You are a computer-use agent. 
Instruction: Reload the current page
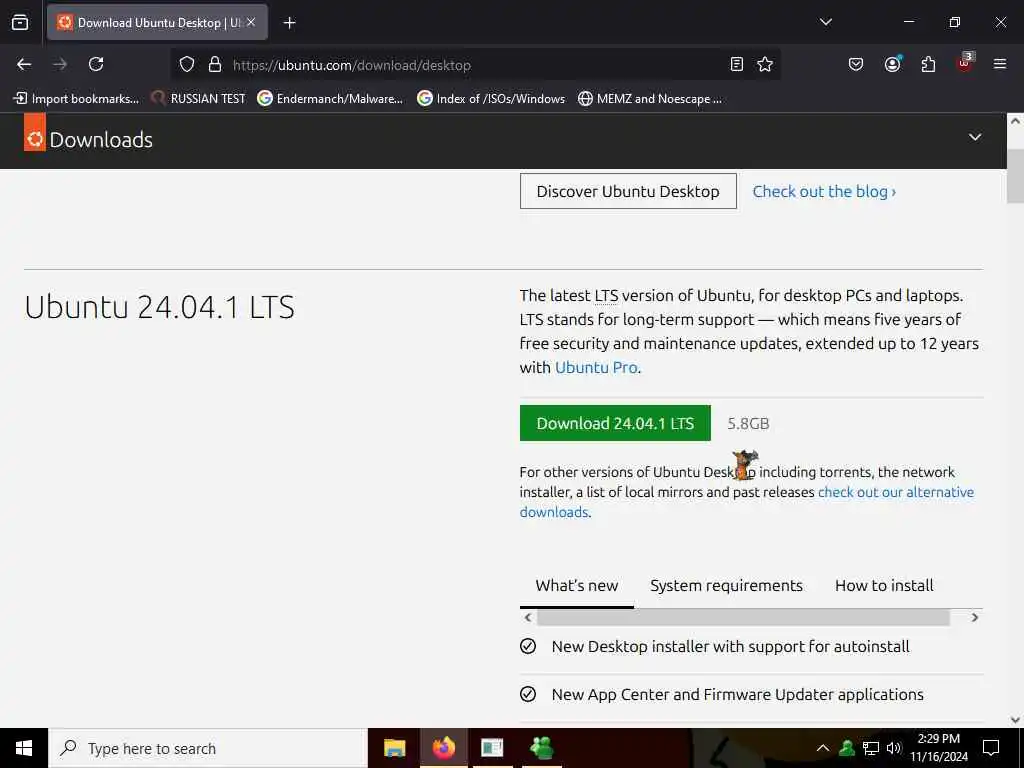click(x=96, y=64)
